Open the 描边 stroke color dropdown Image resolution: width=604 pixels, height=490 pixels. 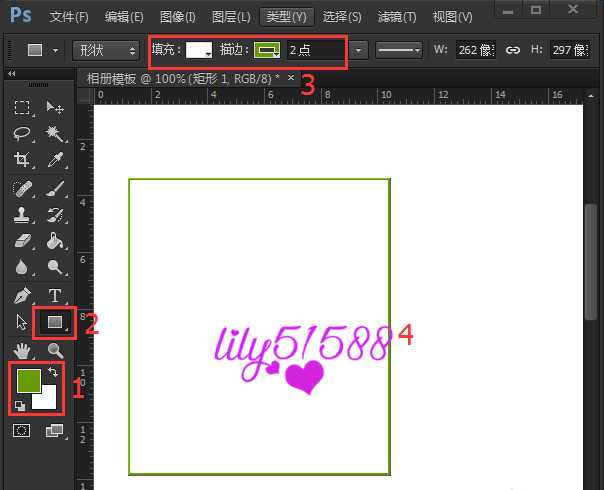coord(267,50)
